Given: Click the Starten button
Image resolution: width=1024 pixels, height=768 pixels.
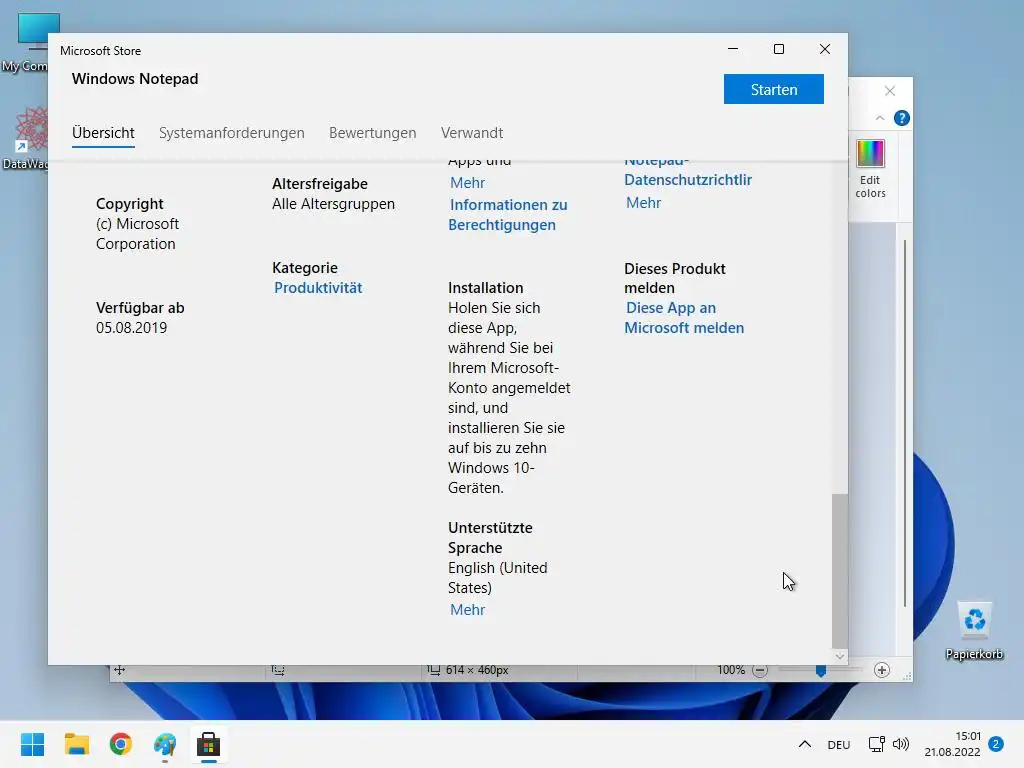Looking at the screenshot, I should coord(773,89).
